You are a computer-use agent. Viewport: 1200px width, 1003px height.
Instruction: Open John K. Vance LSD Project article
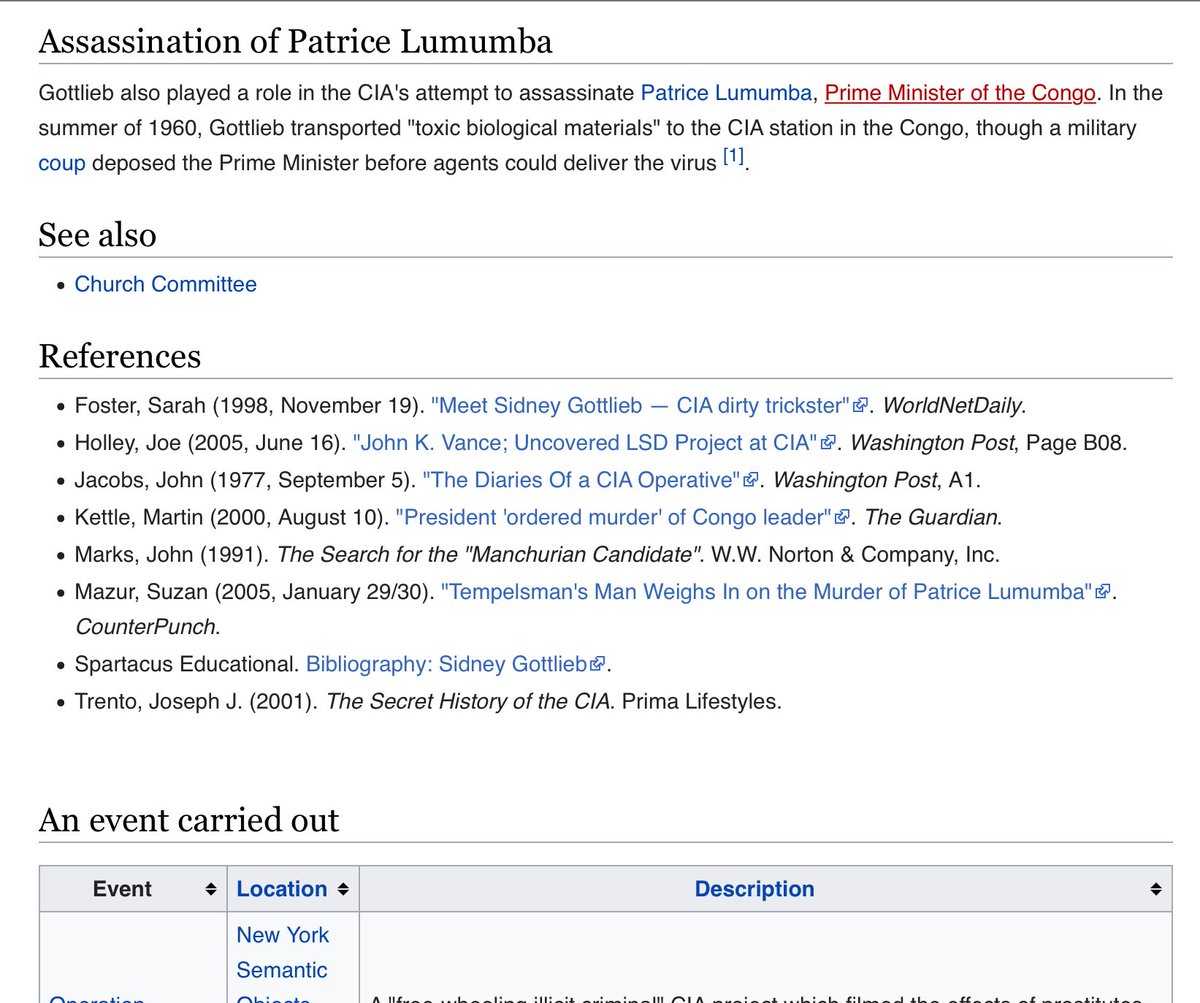[x=586, y=442]
